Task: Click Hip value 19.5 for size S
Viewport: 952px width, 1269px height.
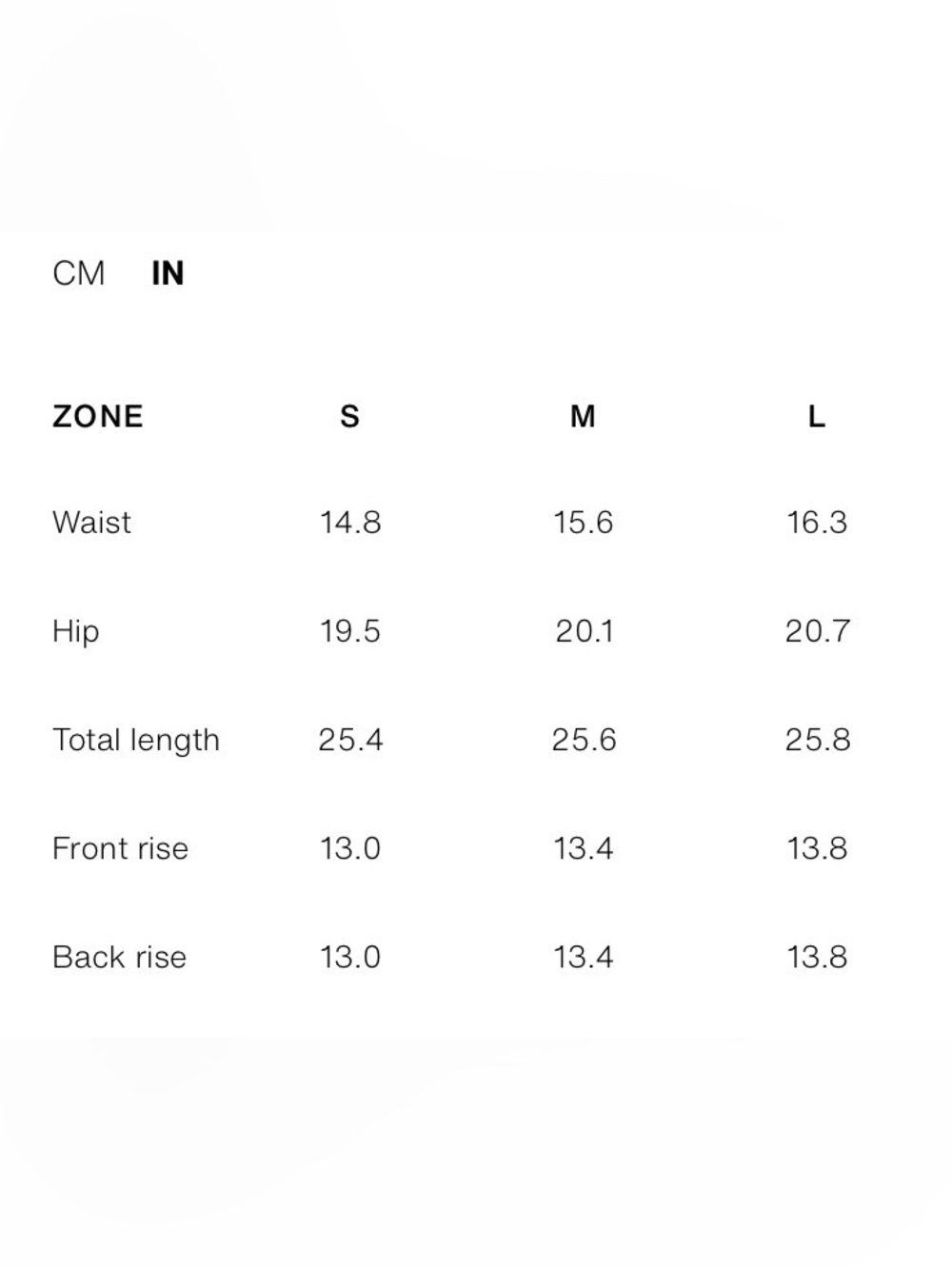Action: (350, 631)
